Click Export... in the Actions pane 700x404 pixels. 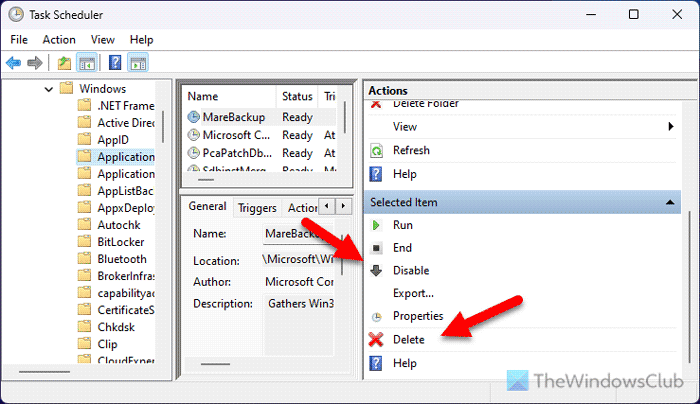[x=413, y=293]
